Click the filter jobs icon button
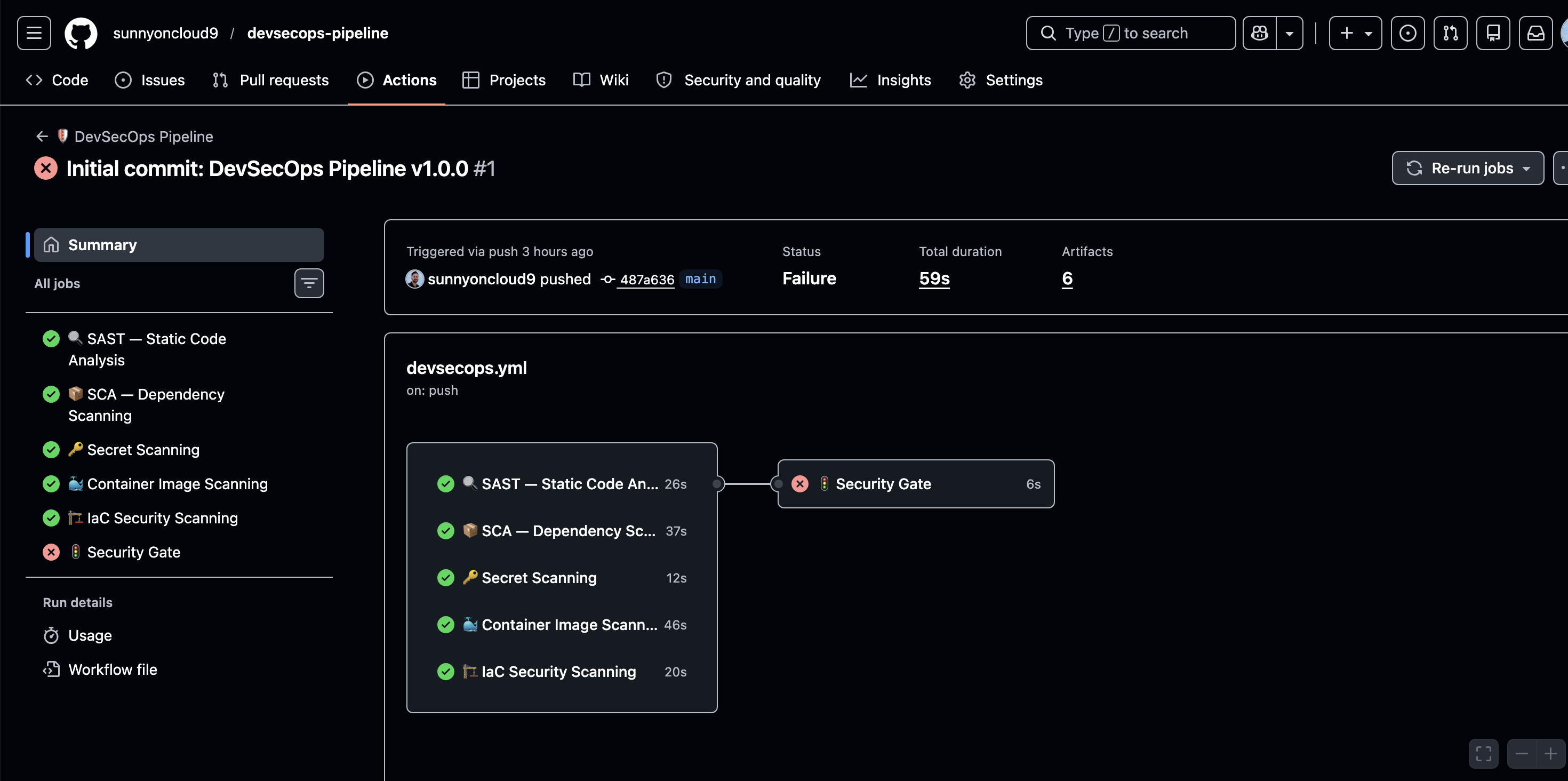This screenshot has width=1568, height=781. 309,283
